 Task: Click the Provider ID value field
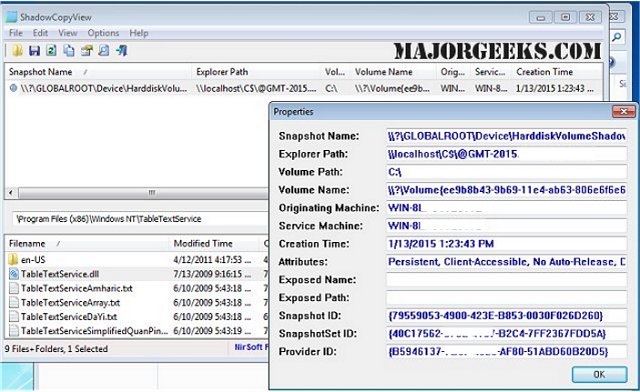pos(507,352)
